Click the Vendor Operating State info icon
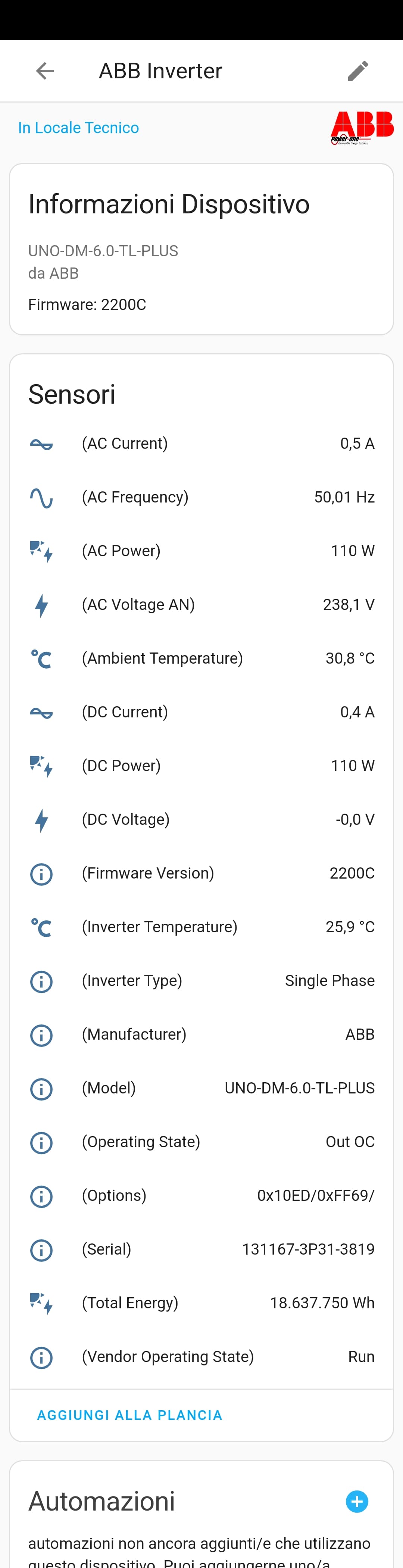The height and width of the screenshot is (1568, 403). pos(41,1357)
